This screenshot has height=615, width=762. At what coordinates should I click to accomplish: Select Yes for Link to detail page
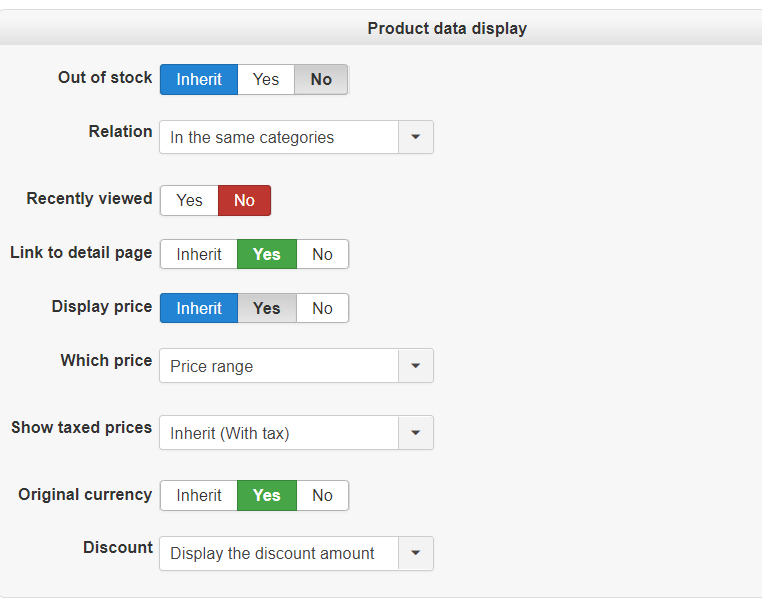click(267, 255)
